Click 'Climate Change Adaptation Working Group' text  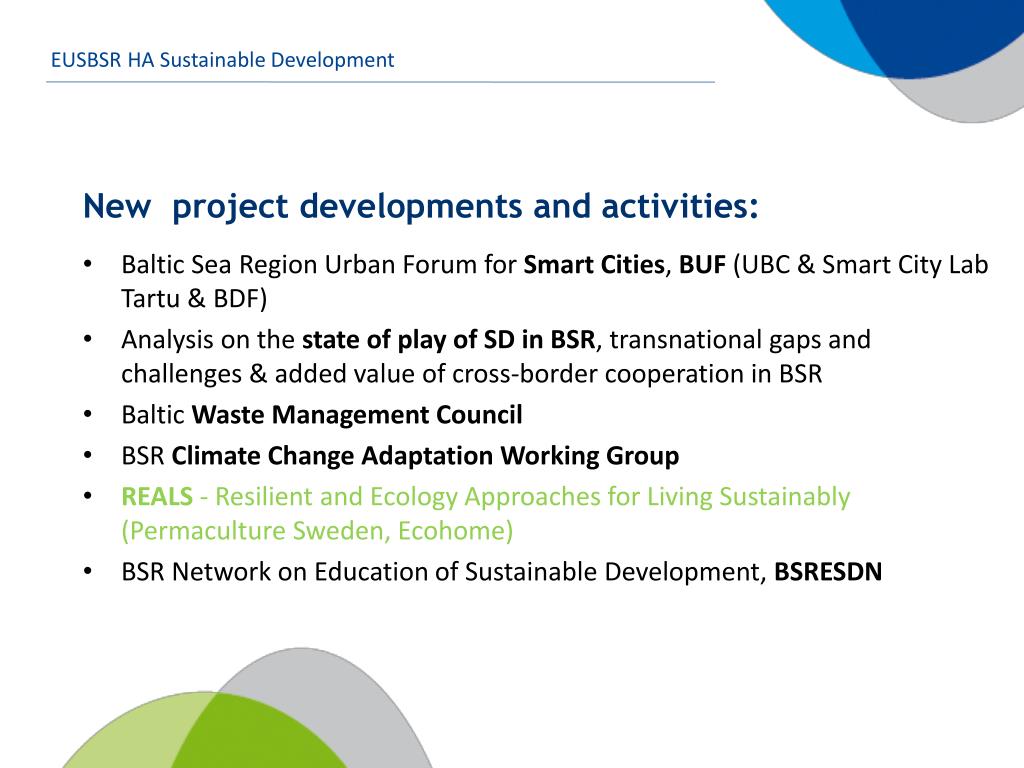[x=425, y=456]
